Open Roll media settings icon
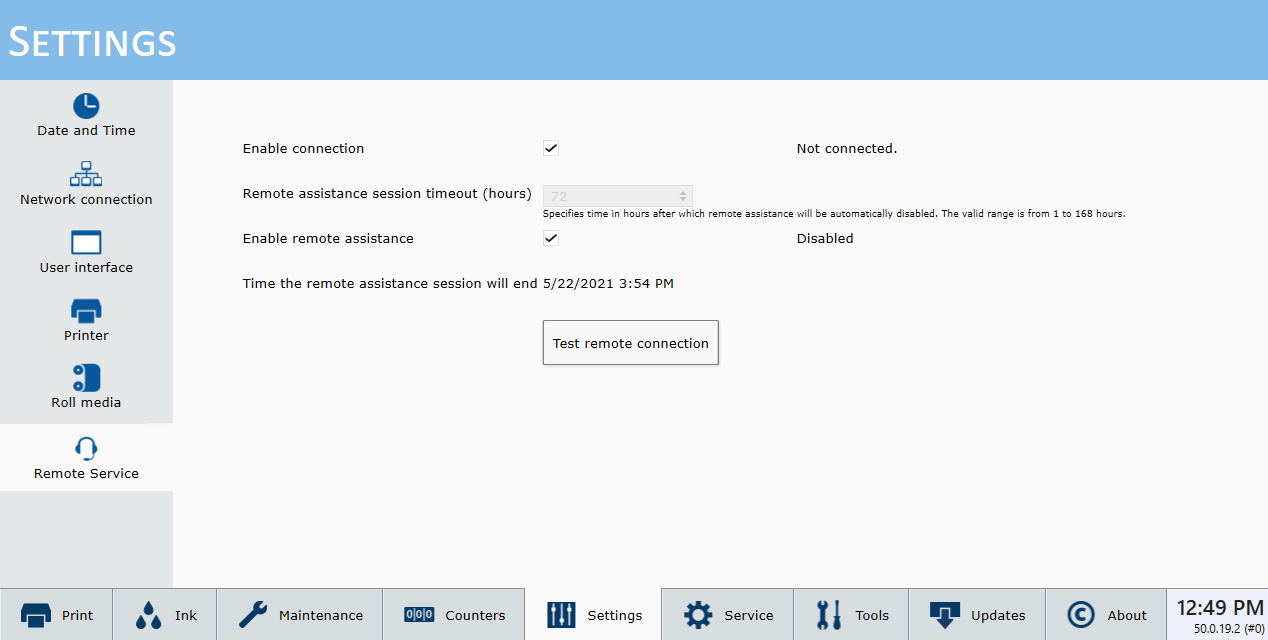The image size is (1268, 640). (x=86, y=378)
